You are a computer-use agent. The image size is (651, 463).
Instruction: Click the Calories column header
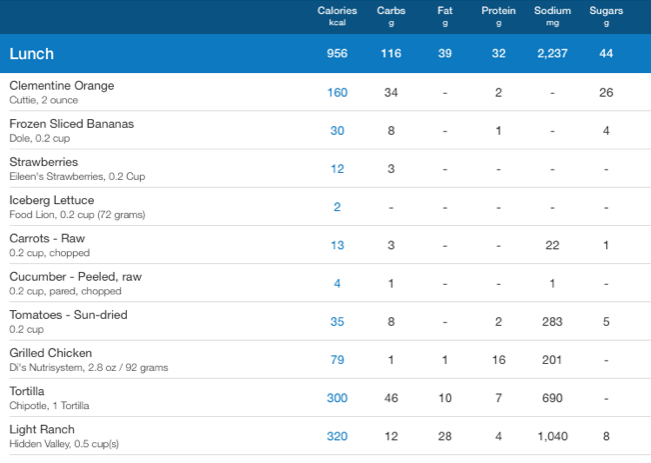click(337, 16)
